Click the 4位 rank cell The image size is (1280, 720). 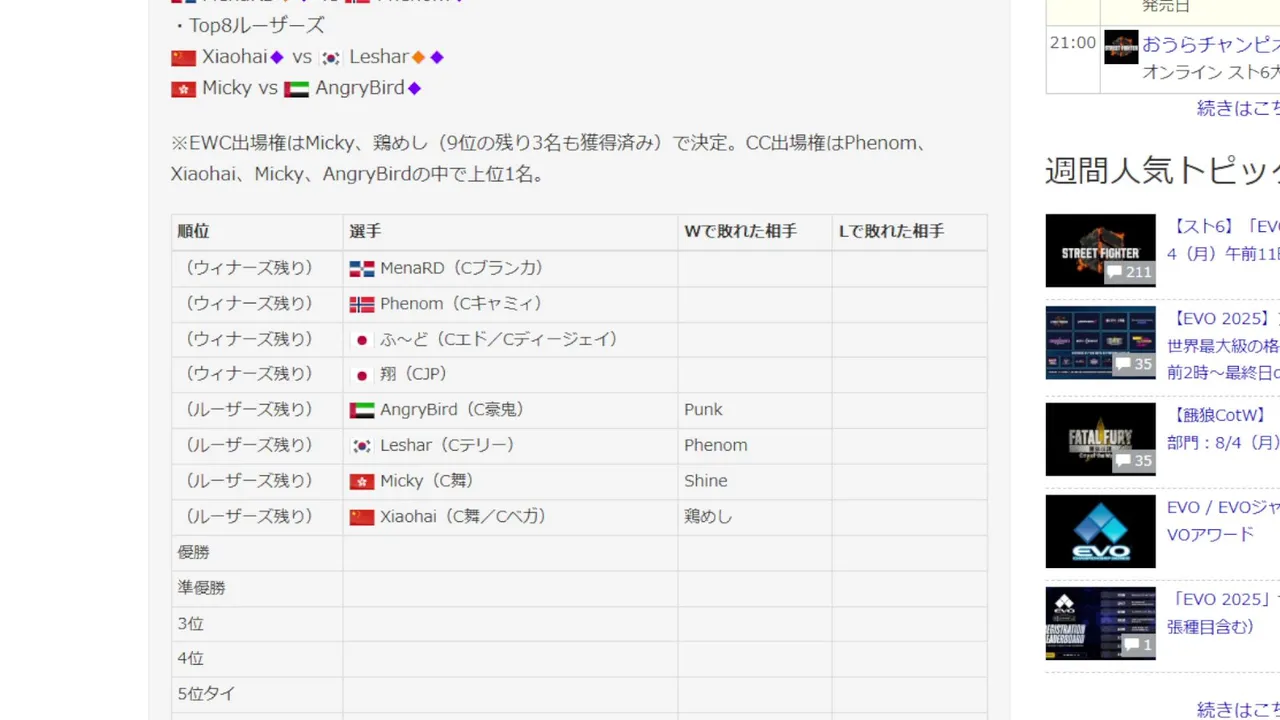click(x=257, y=659)
